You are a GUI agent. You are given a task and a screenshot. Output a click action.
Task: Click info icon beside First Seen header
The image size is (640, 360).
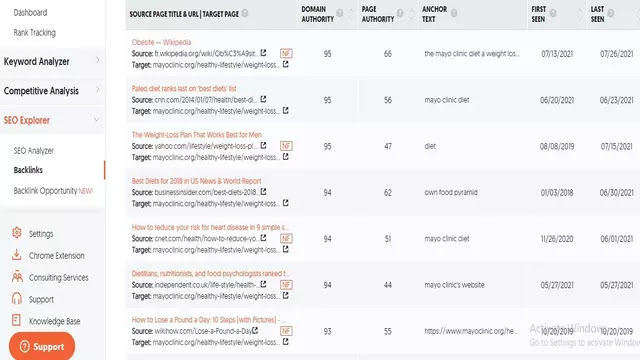pos(553,13)
